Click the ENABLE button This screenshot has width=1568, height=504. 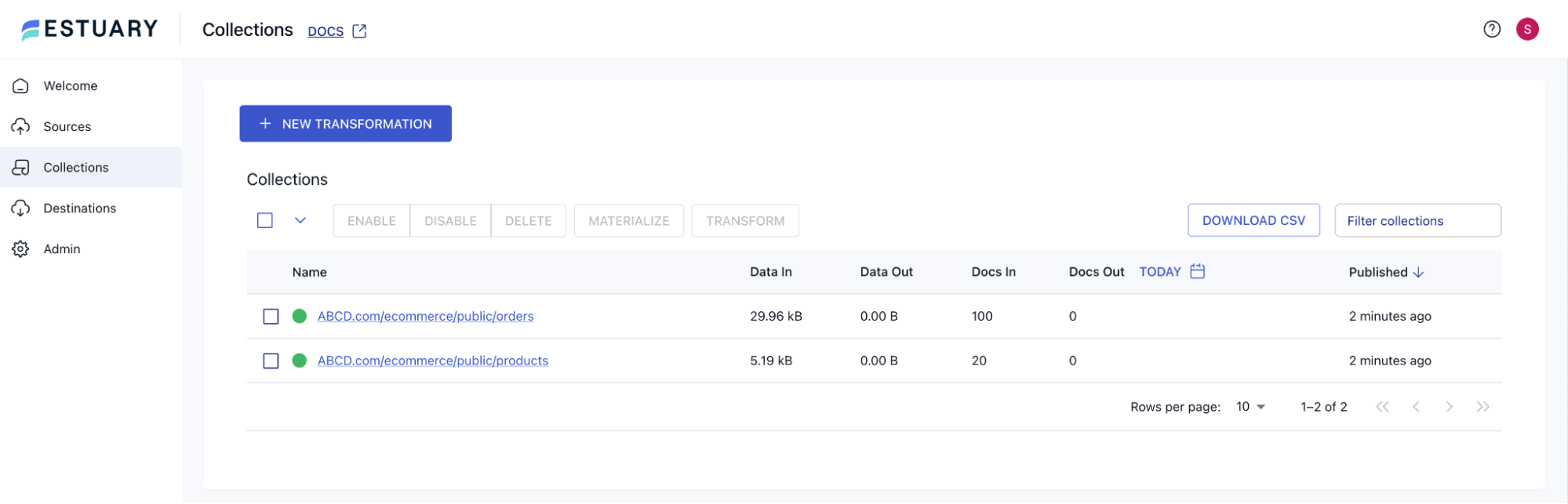pos(372,221)
